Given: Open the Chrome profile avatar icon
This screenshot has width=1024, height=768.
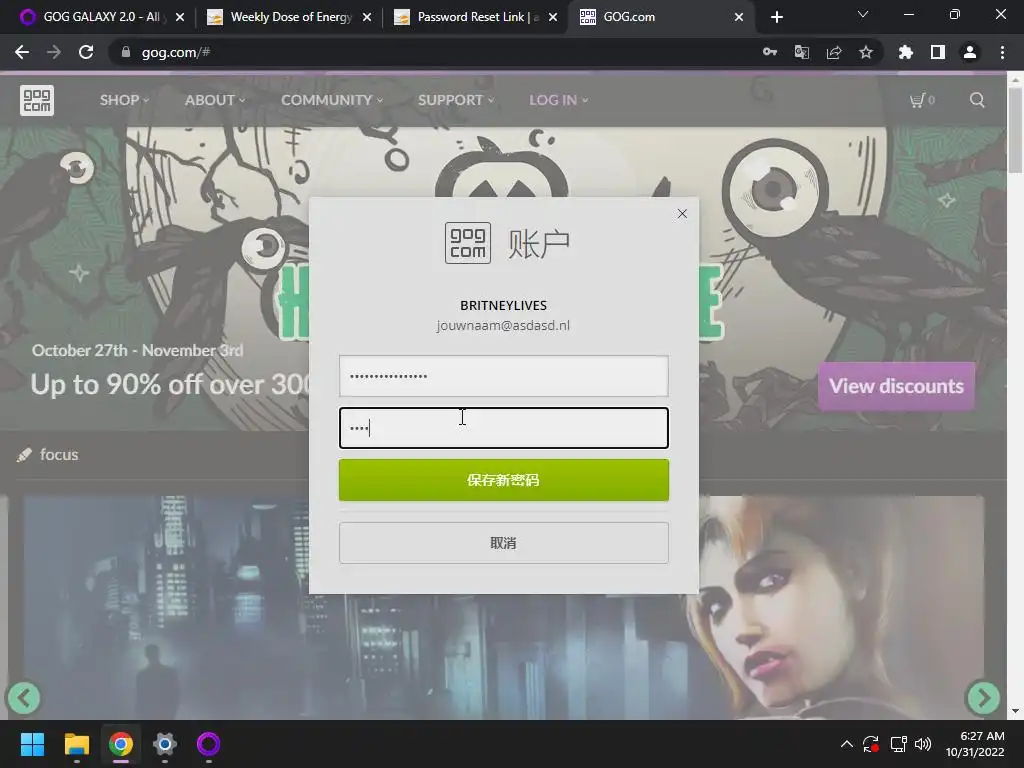Looking at the screenshot, I should (970, 52).
